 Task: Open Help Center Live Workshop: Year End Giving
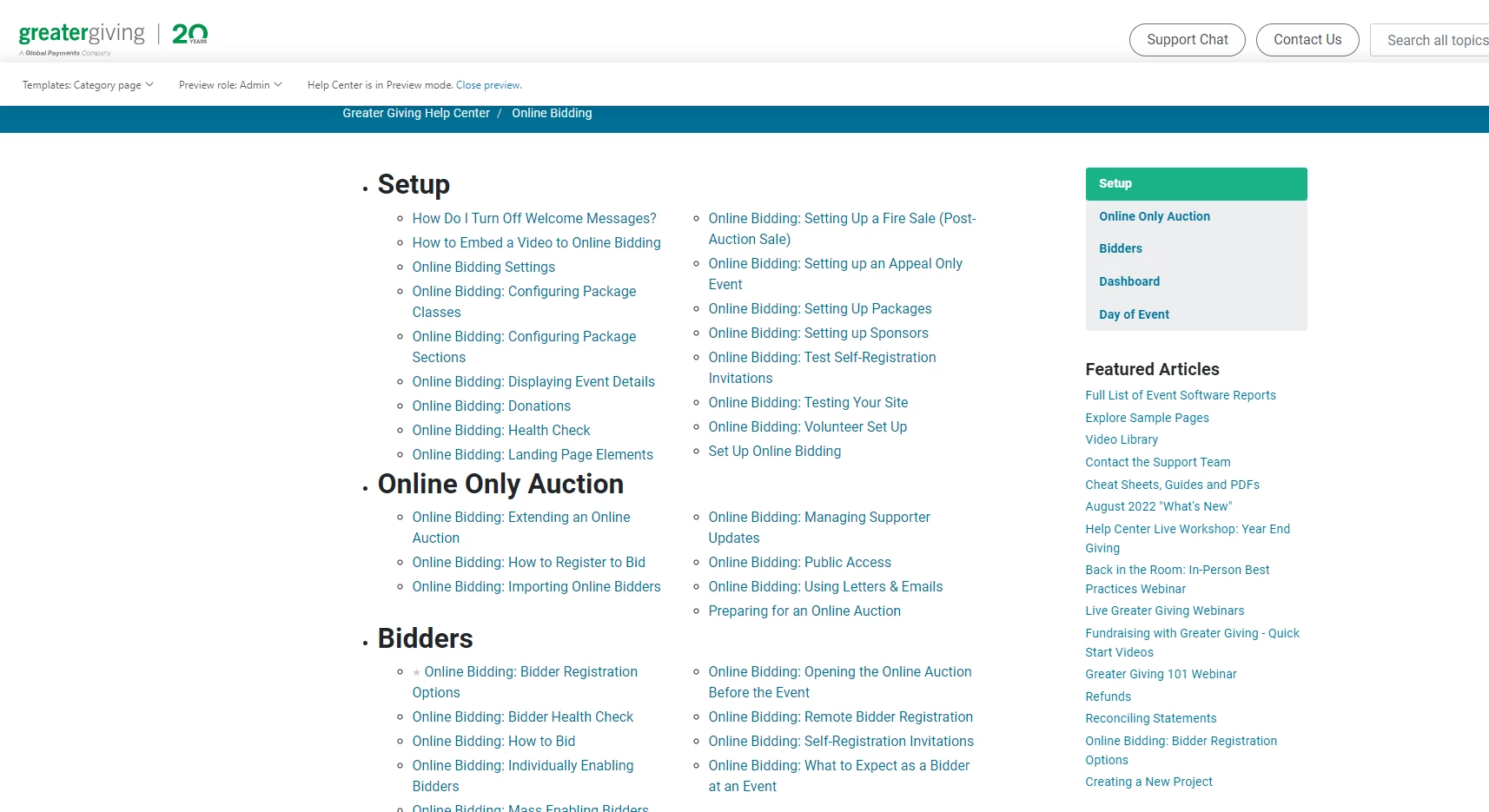click(x=1188, y=538)
